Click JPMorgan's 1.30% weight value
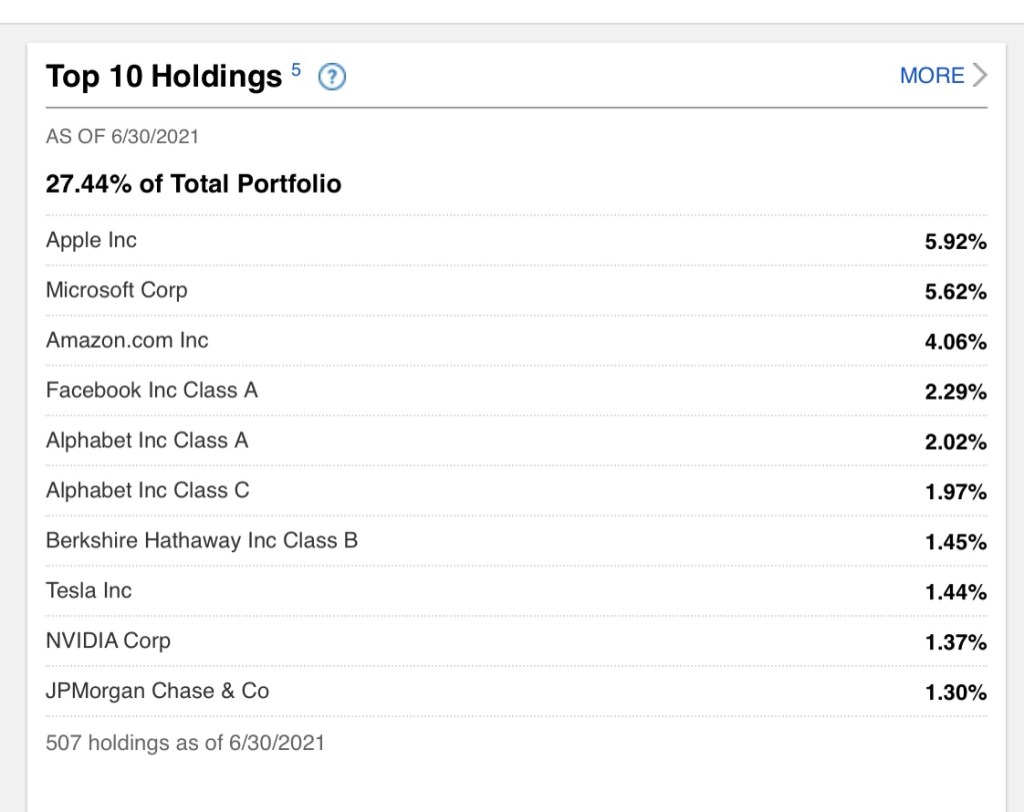 [x=956, y=692]
